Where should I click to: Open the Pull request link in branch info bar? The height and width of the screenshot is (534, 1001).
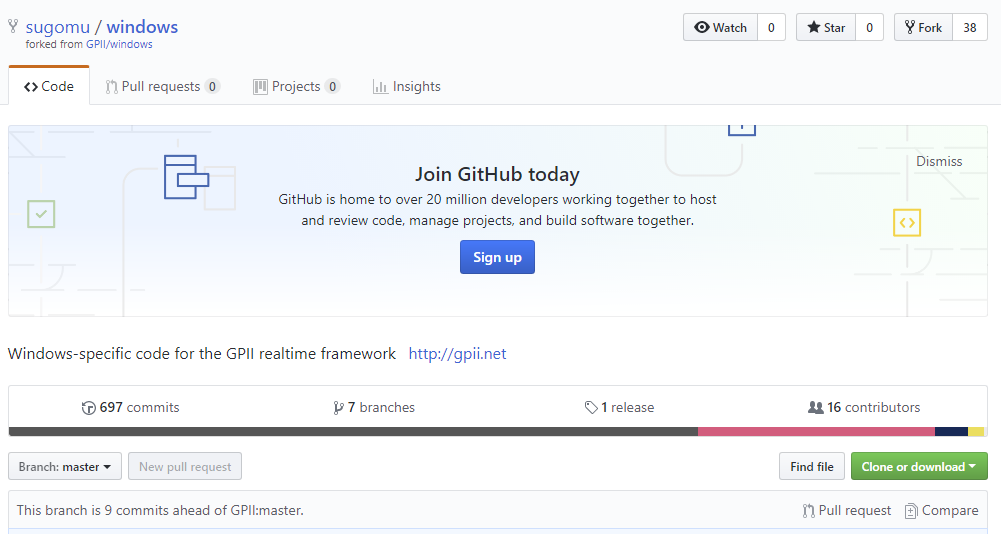tap(847, 510)
